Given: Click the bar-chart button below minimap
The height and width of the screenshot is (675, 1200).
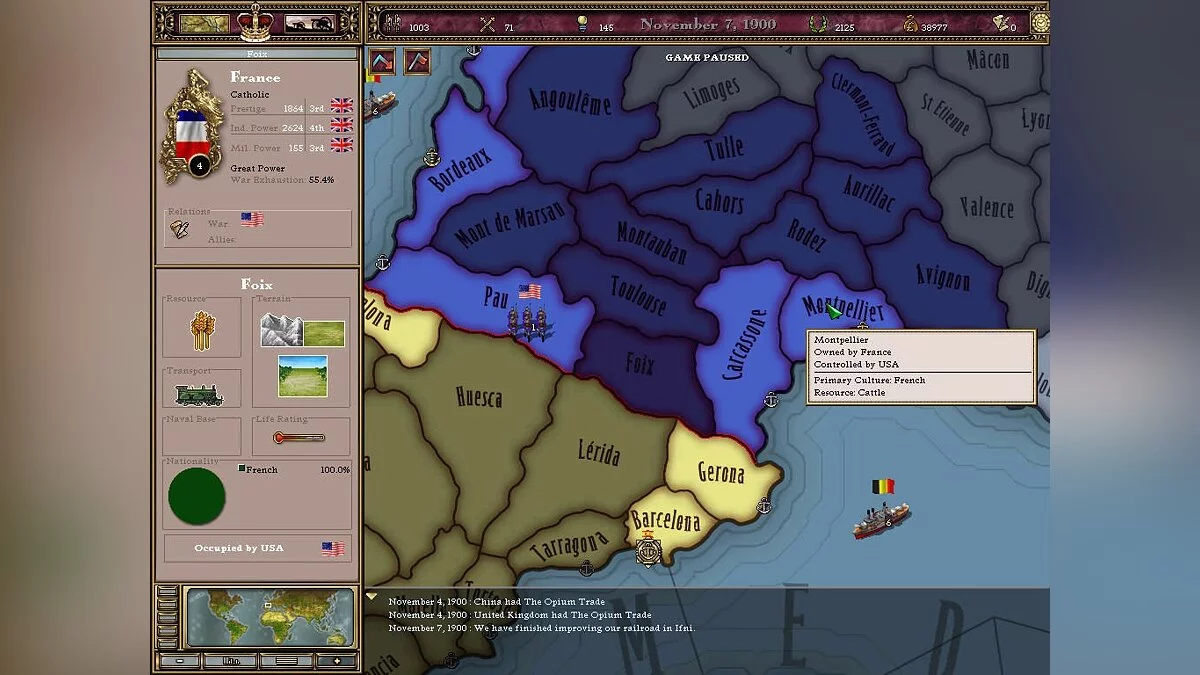Looking at the screenshot, I should click(230, 661).
